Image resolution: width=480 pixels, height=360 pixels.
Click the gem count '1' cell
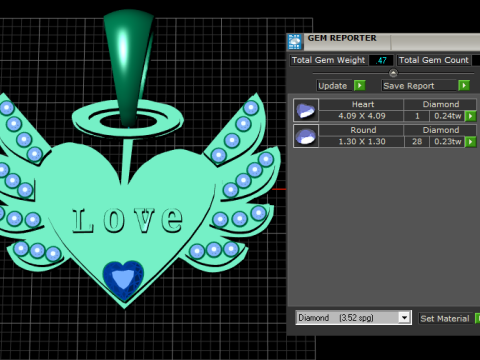coord(417,116)
